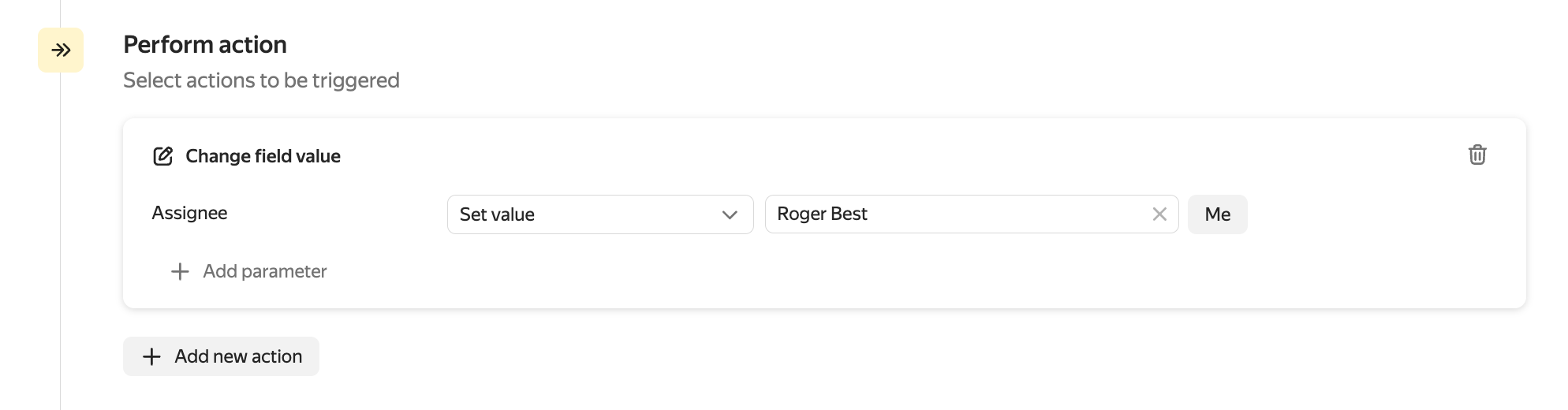Click the Add parameter link text
1568x410 pixels.
264,271
